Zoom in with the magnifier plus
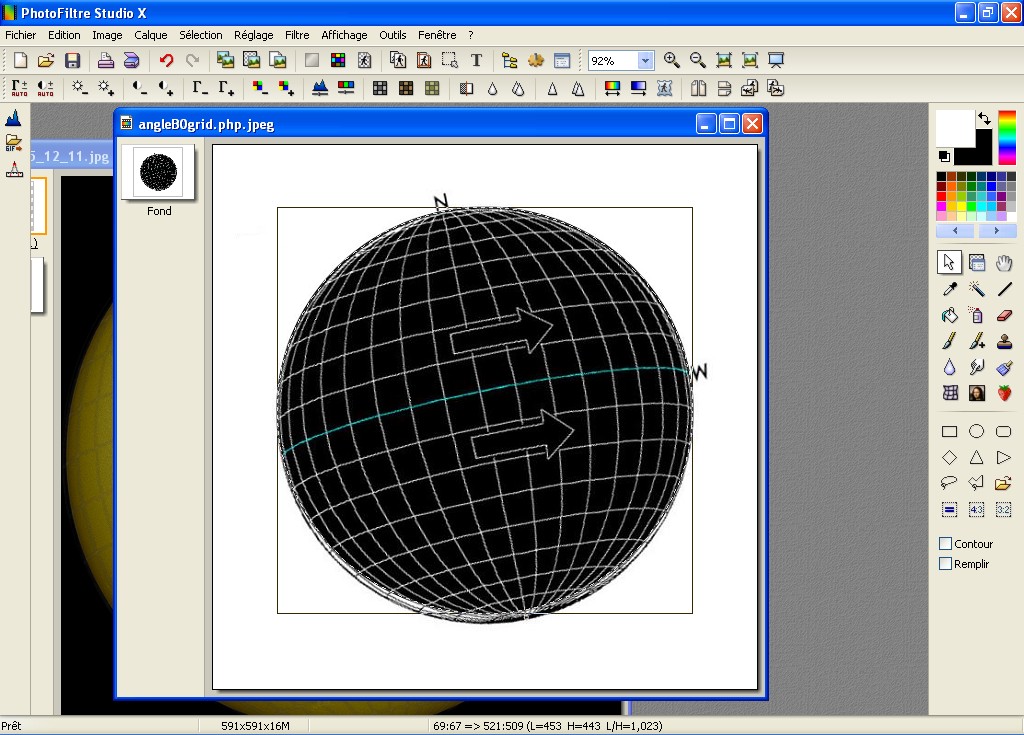 [x=671, y=61]
